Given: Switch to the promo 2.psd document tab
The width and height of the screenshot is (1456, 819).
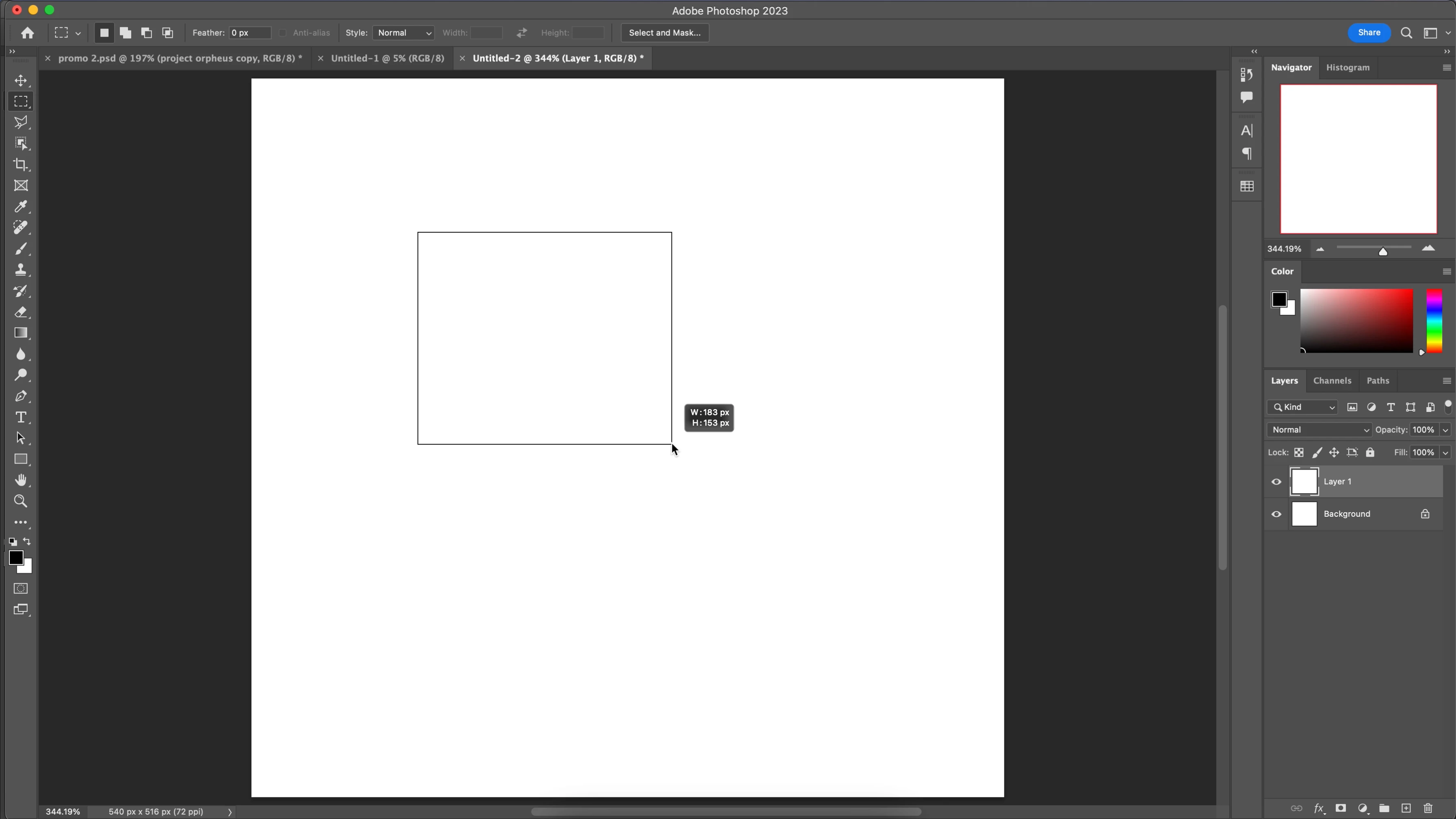Looking at the screenshot, I should [x=180, y=58].
